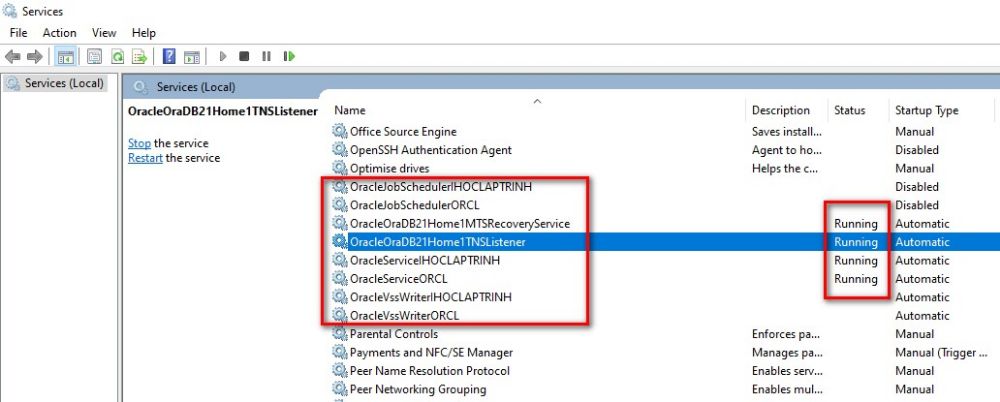Click gear icon of OracleJobSchedulerIHOCLAPTRINH
This screenshot has width=1000, height=402.
pos(340,187)
